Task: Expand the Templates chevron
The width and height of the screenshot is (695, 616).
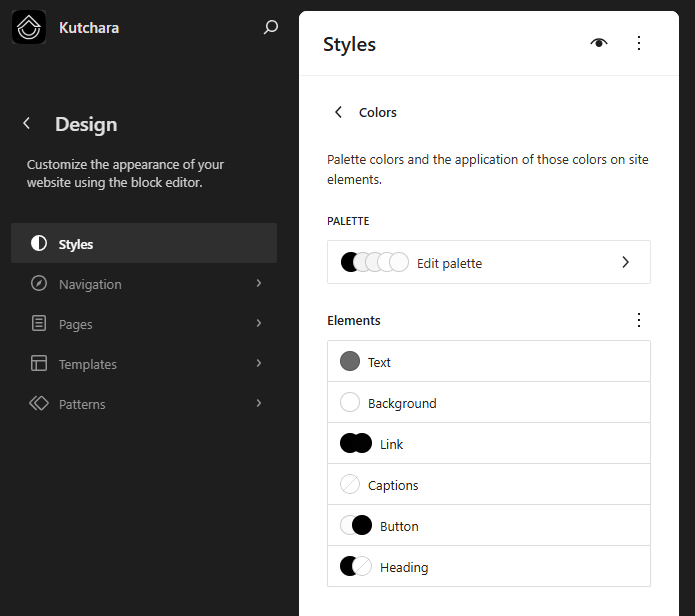Action: coord(259,363)
